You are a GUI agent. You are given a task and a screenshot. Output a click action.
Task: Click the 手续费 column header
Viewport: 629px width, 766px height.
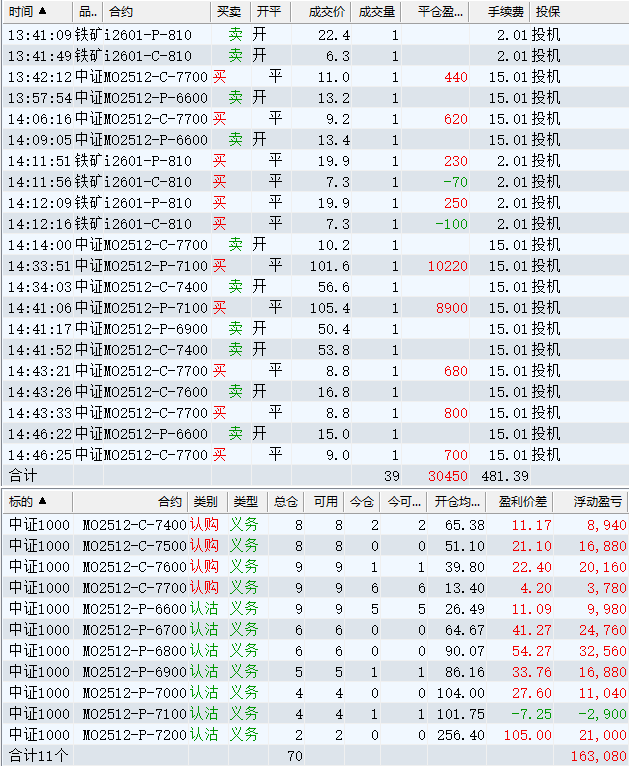click(x=500, y=11)
